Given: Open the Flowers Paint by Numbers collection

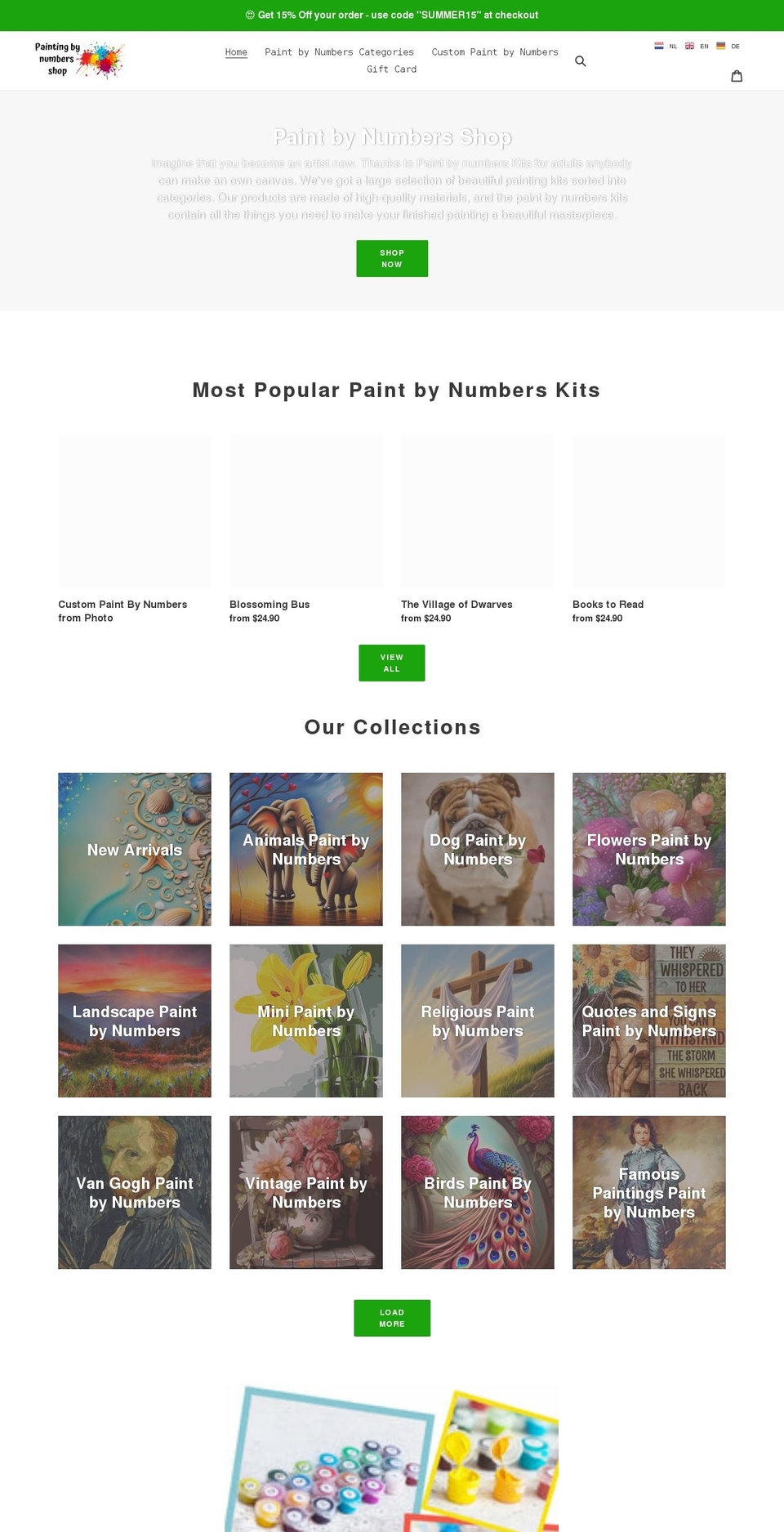Looking at the screenshot, I should [x=648, y=850].
